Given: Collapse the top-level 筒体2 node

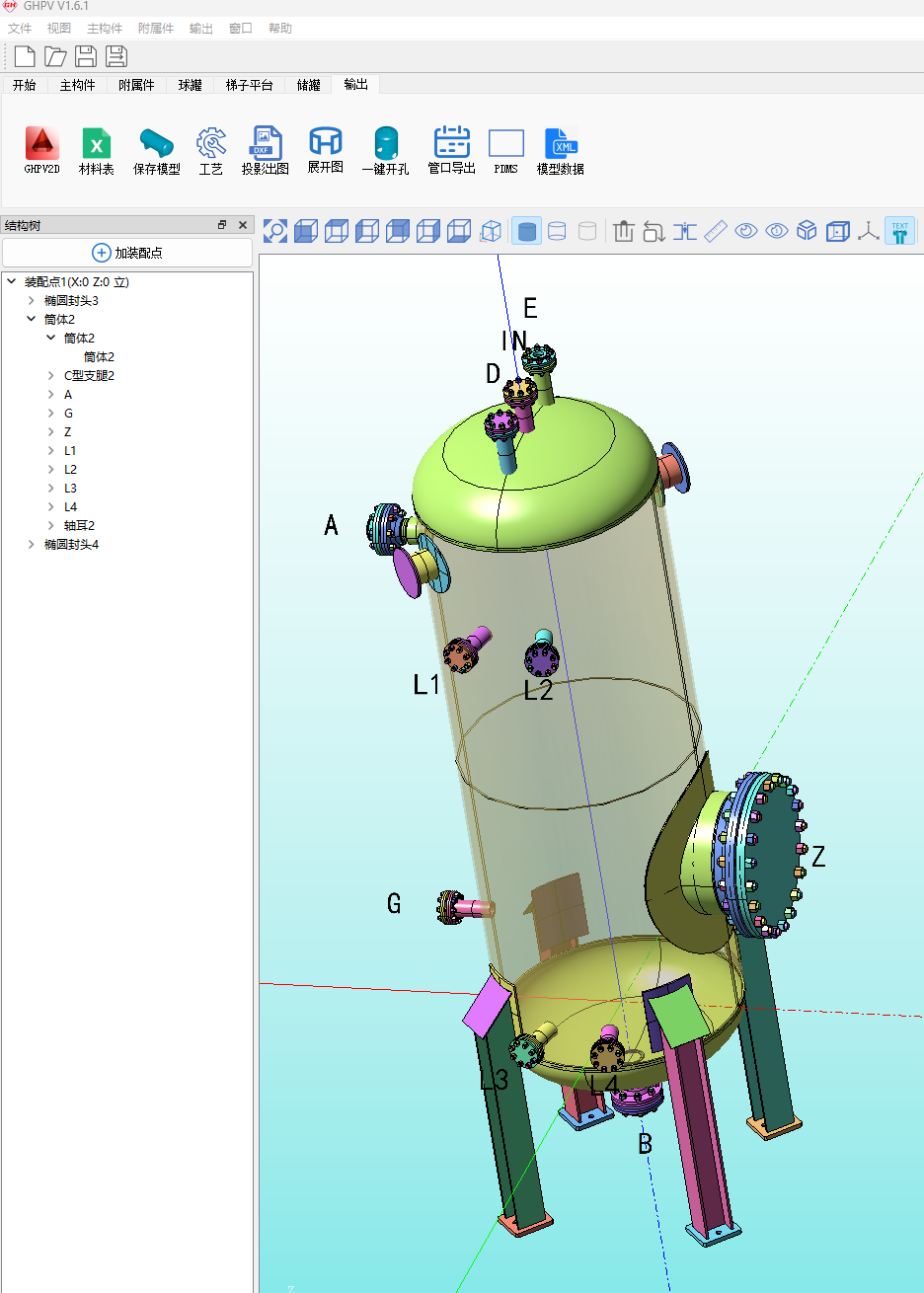Looking at the screenshot, I should pos(32,319).
